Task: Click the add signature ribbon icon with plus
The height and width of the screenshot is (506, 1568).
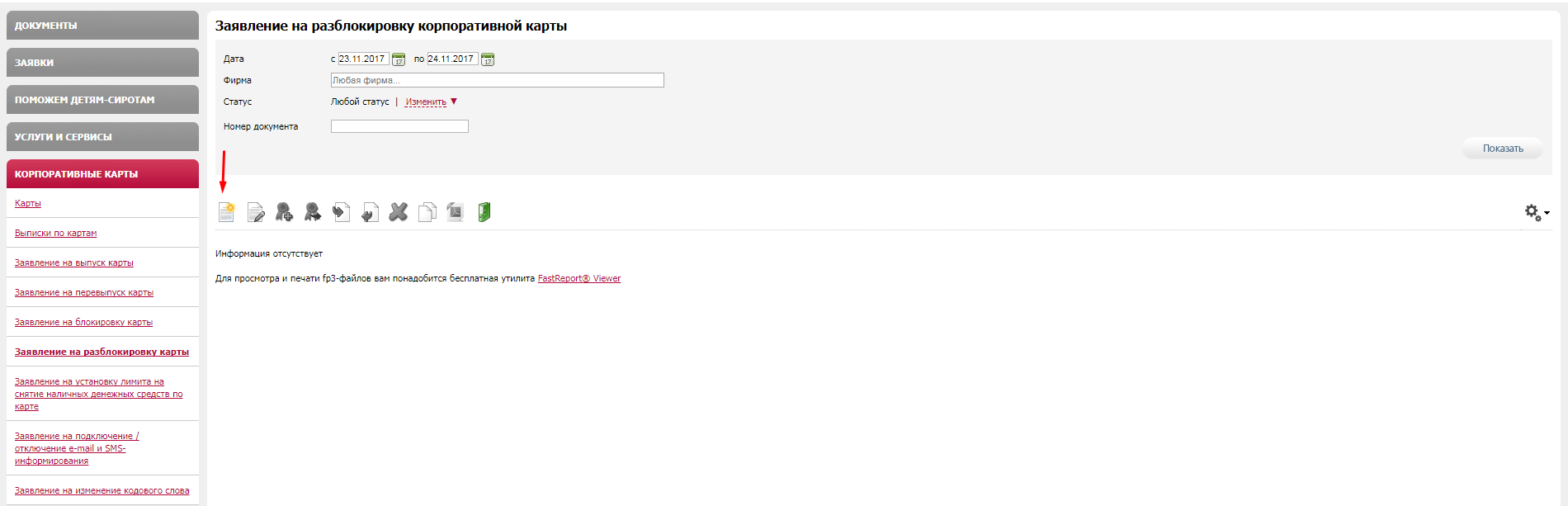Action: 284,212
